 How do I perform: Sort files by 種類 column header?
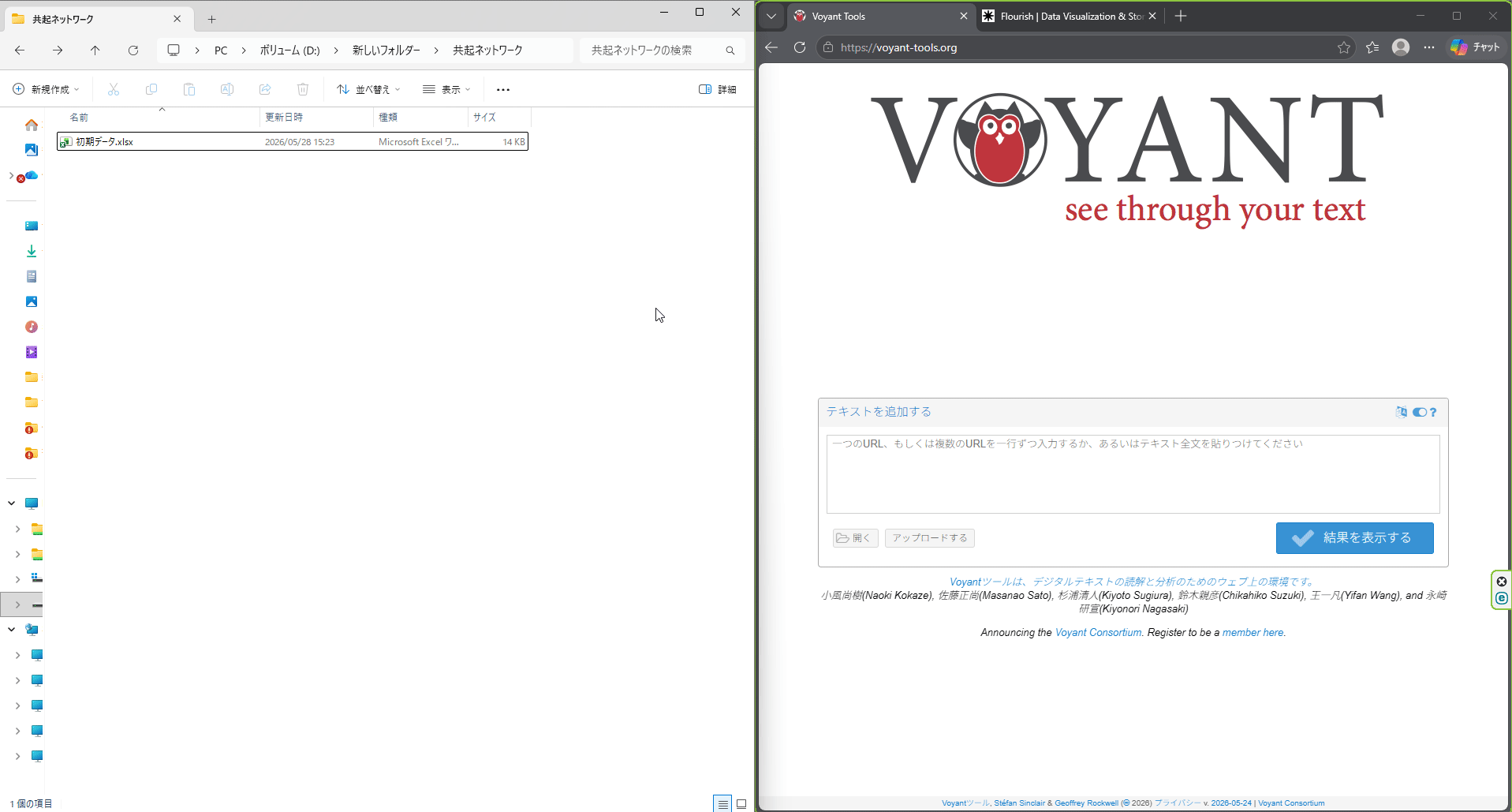coord(420,117)
